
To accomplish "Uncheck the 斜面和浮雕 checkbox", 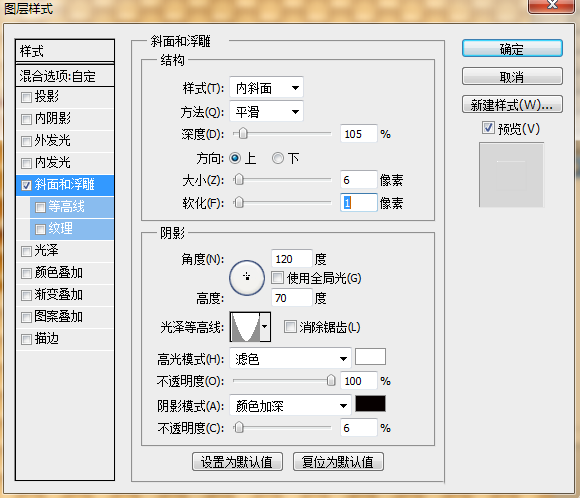I will point(26,185).
